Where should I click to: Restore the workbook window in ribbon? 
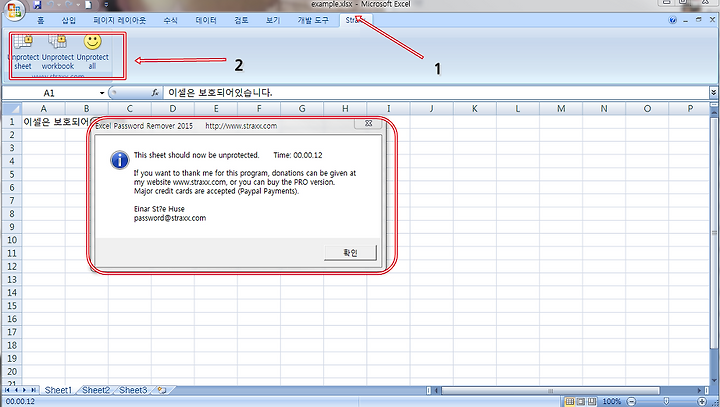698,20
